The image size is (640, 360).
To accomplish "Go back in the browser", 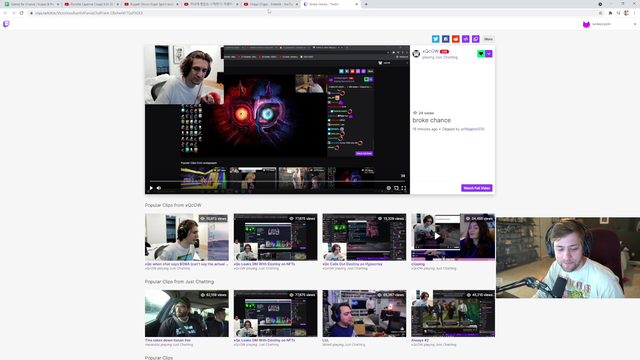I will pyautogui.click(x=5, y=13).
